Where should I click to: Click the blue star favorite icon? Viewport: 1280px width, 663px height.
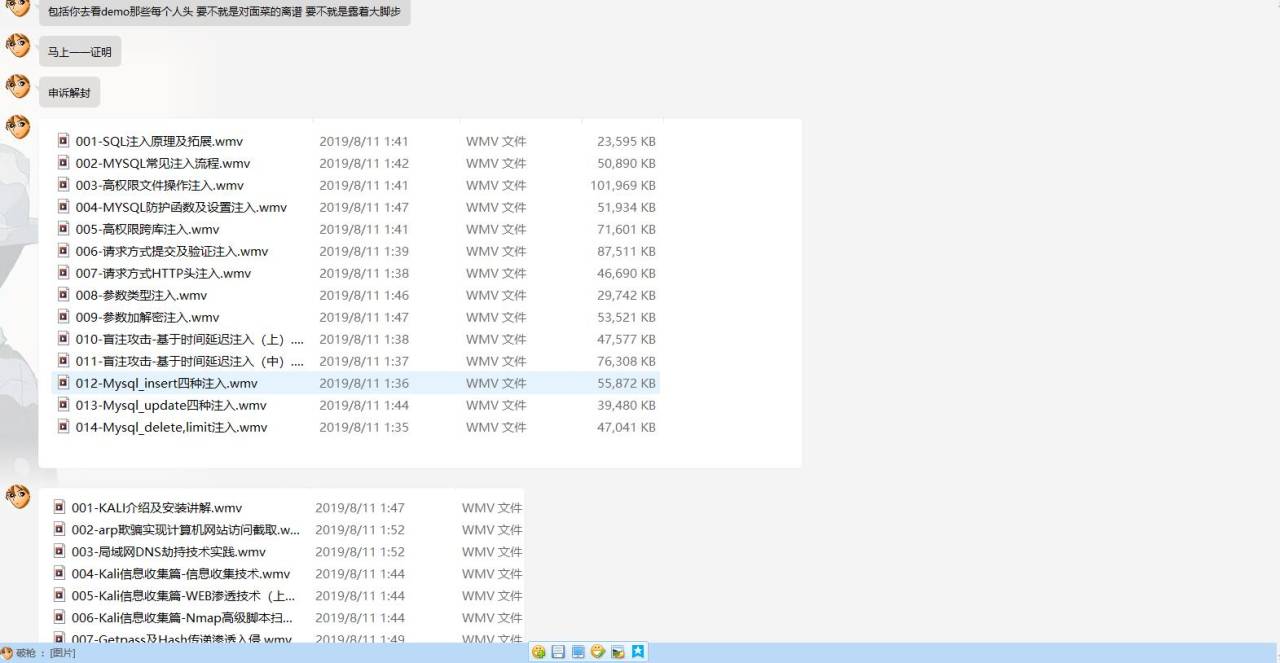[638, 652]
